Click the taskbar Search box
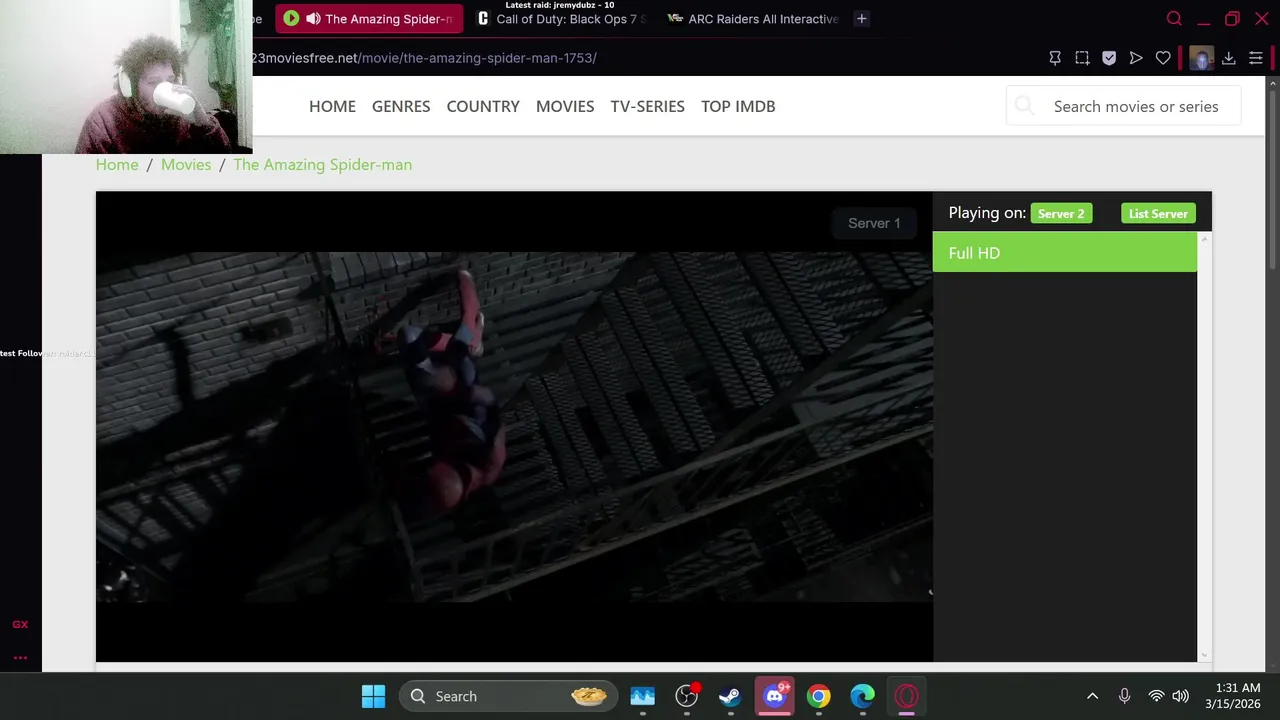The width and height of the screenshot is (1280, 720). [x=506, y=696]
